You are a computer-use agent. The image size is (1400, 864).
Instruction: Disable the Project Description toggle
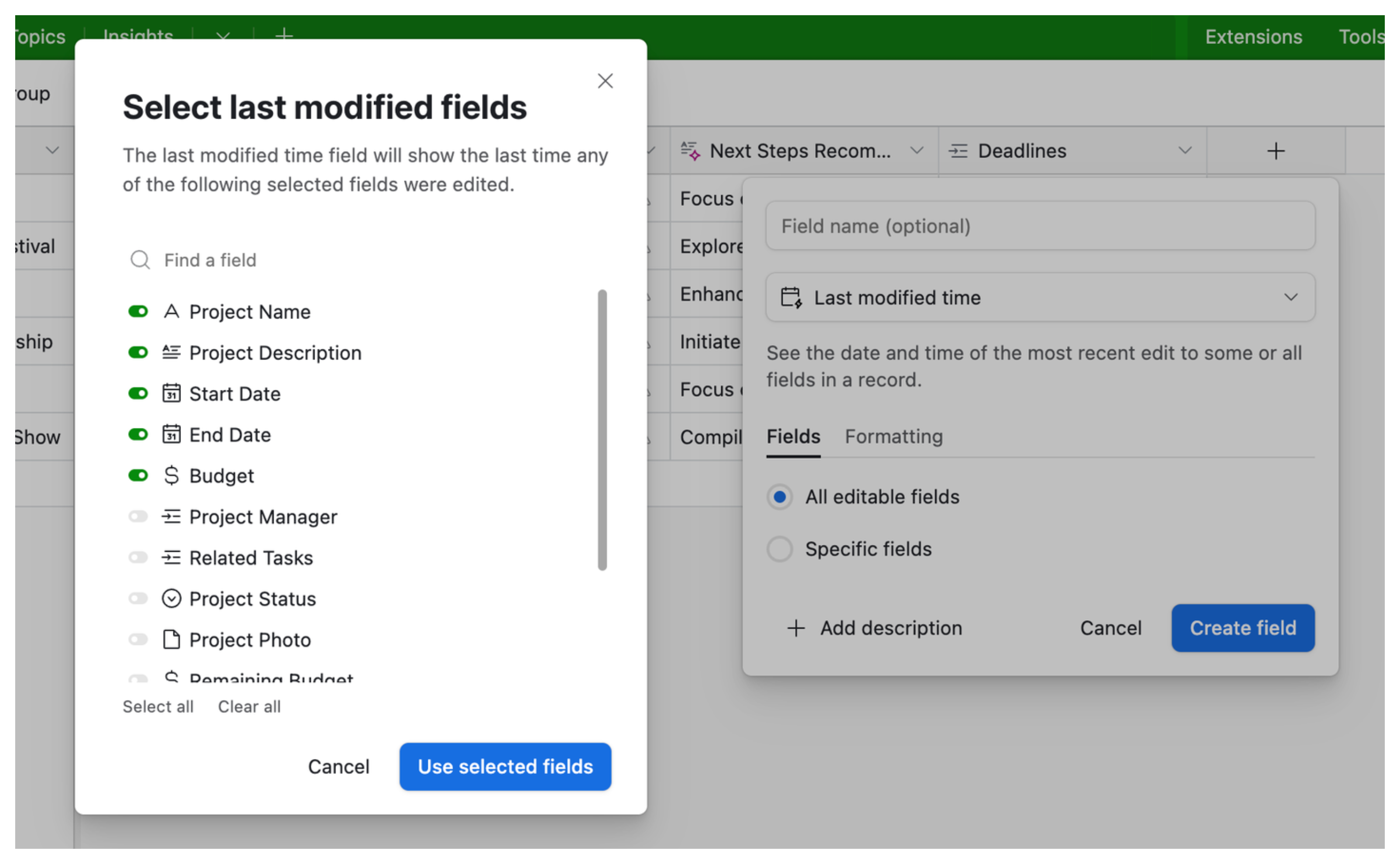coord(138,352)
